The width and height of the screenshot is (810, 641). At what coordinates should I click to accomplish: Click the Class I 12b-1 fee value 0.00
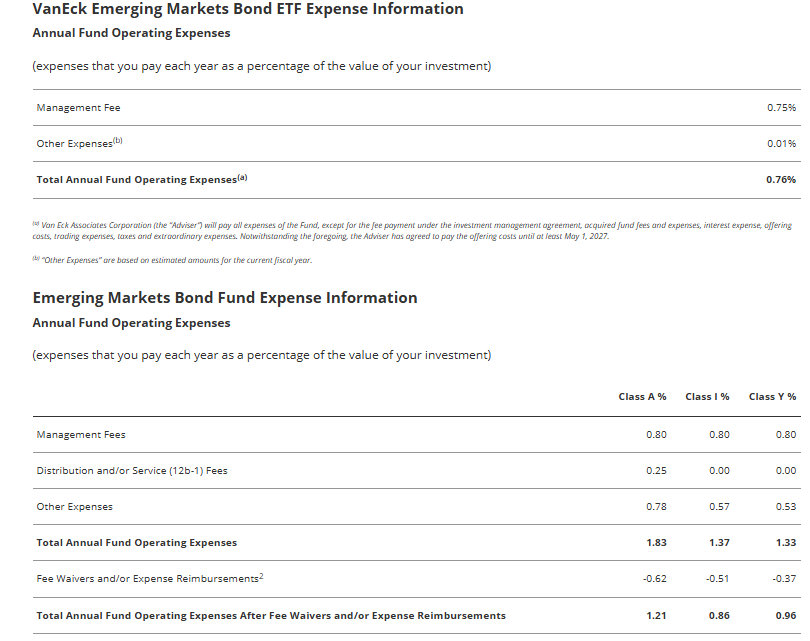719,471
